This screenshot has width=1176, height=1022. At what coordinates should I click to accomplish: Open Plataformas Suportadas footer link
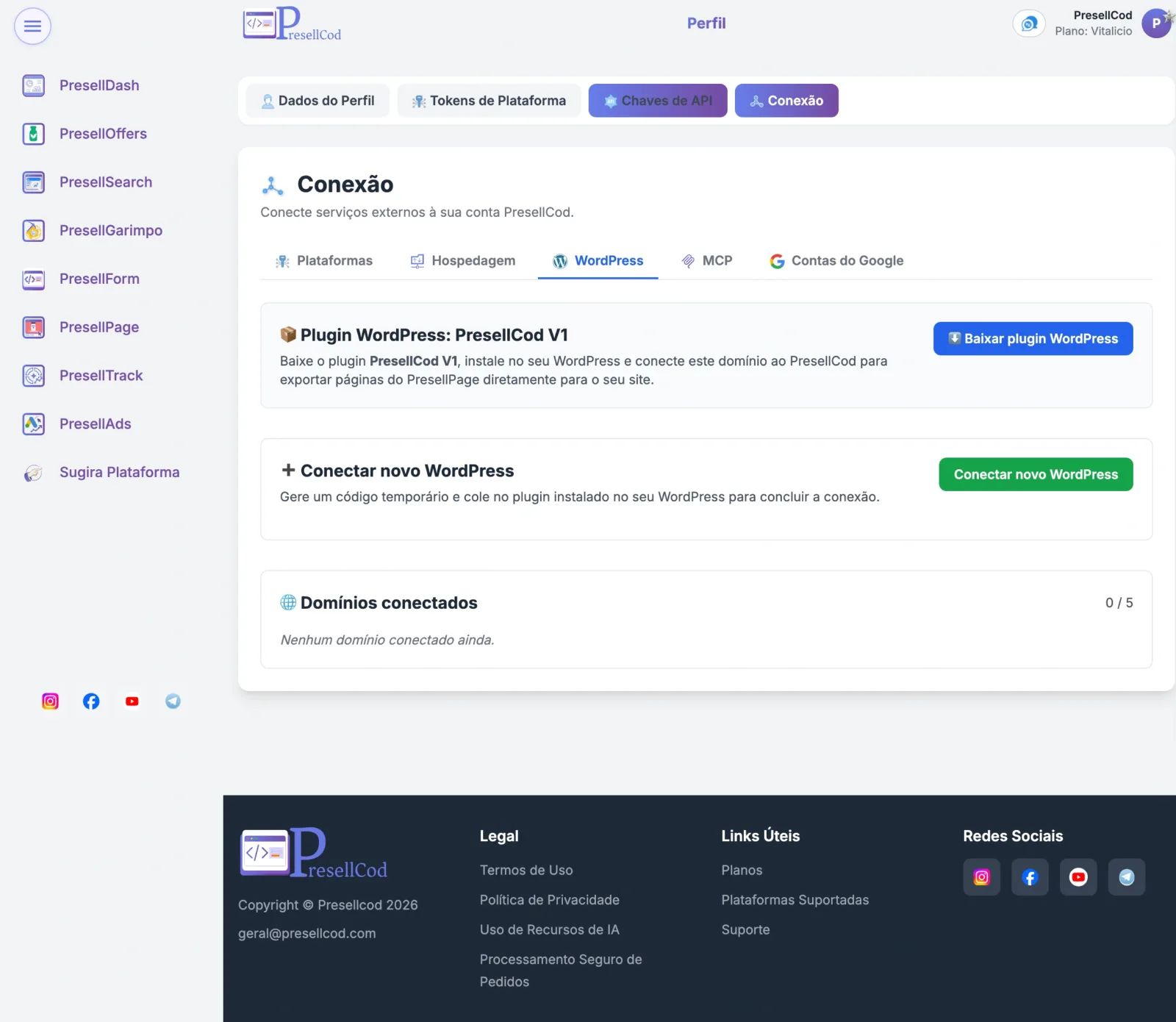795,900
